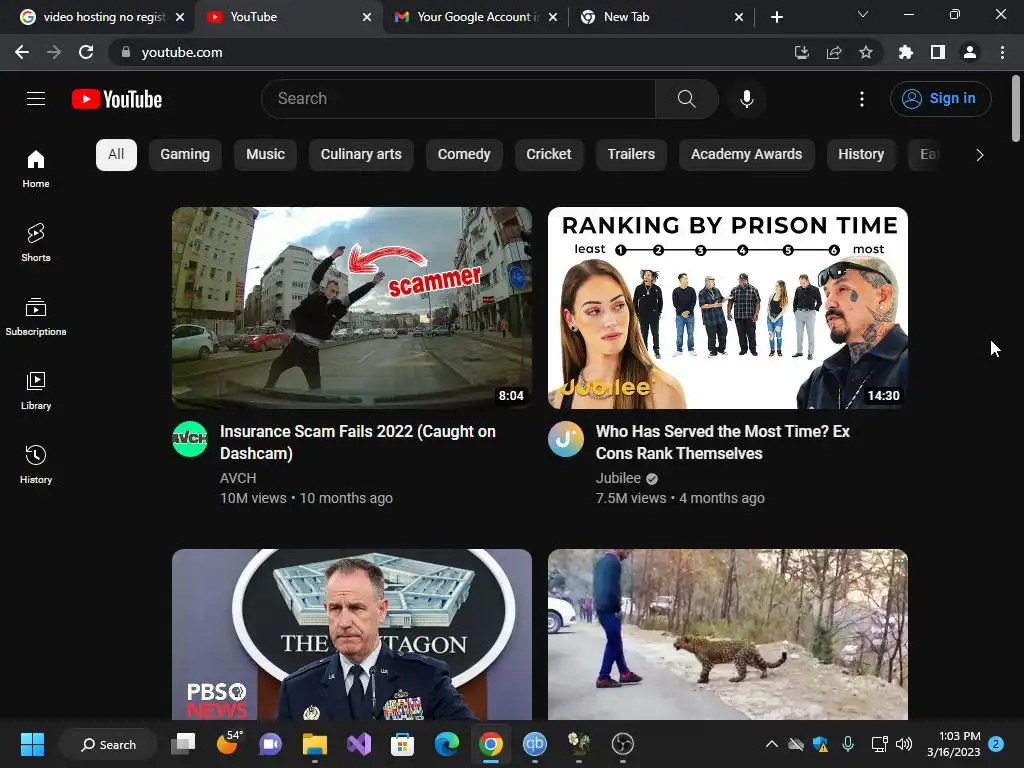Open Who Has Served the Most Time title
The width and height of the screenshot is (1024, 768).
[723, 442]
